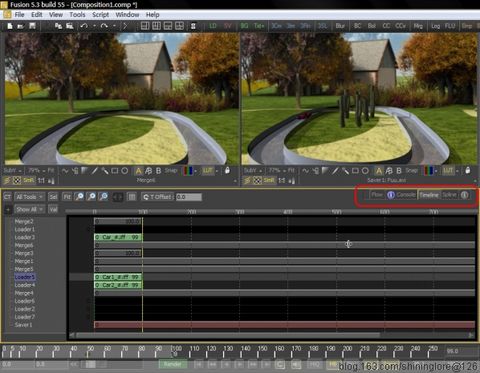Create a new composition from the toolbar
The image size is (480, 373).
tap(10, 26)
